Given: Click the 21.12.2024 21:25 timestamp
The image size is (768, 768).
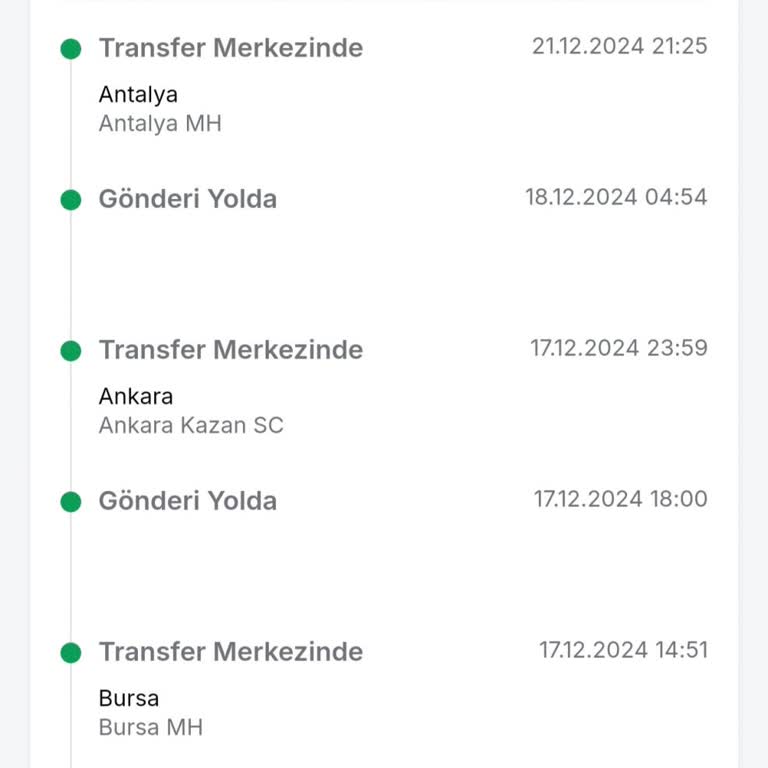Looking at the screenshot, I should coord(619,46).
